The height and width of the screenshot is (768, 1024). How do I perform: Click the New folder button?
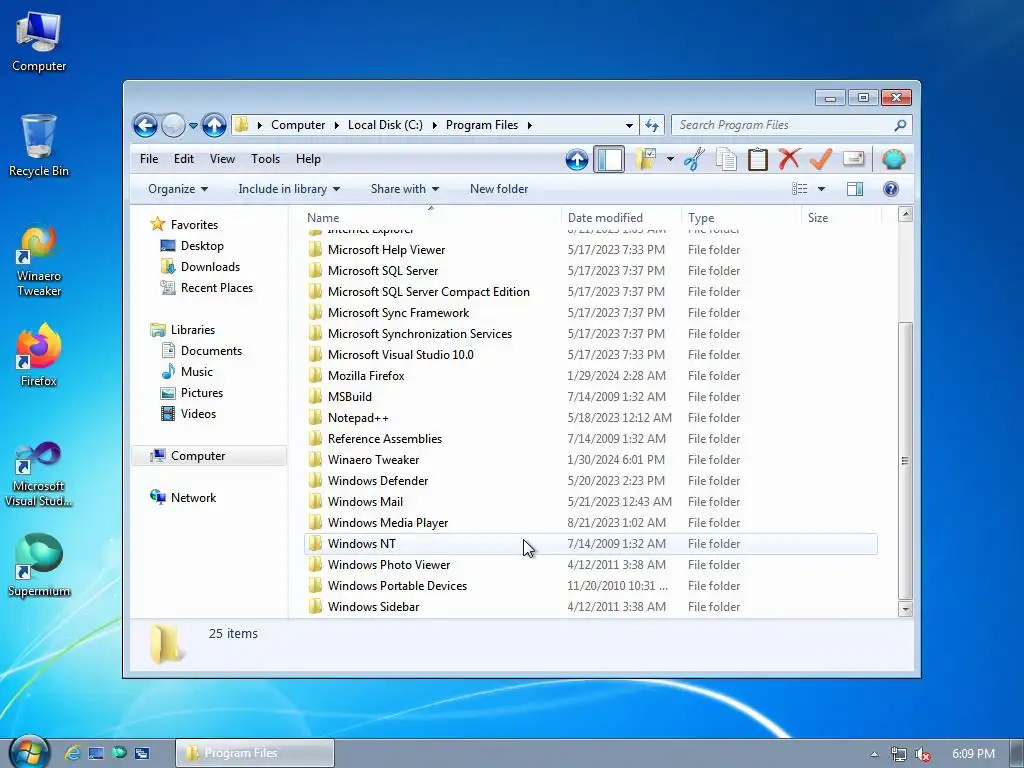[x=499, y=189]
